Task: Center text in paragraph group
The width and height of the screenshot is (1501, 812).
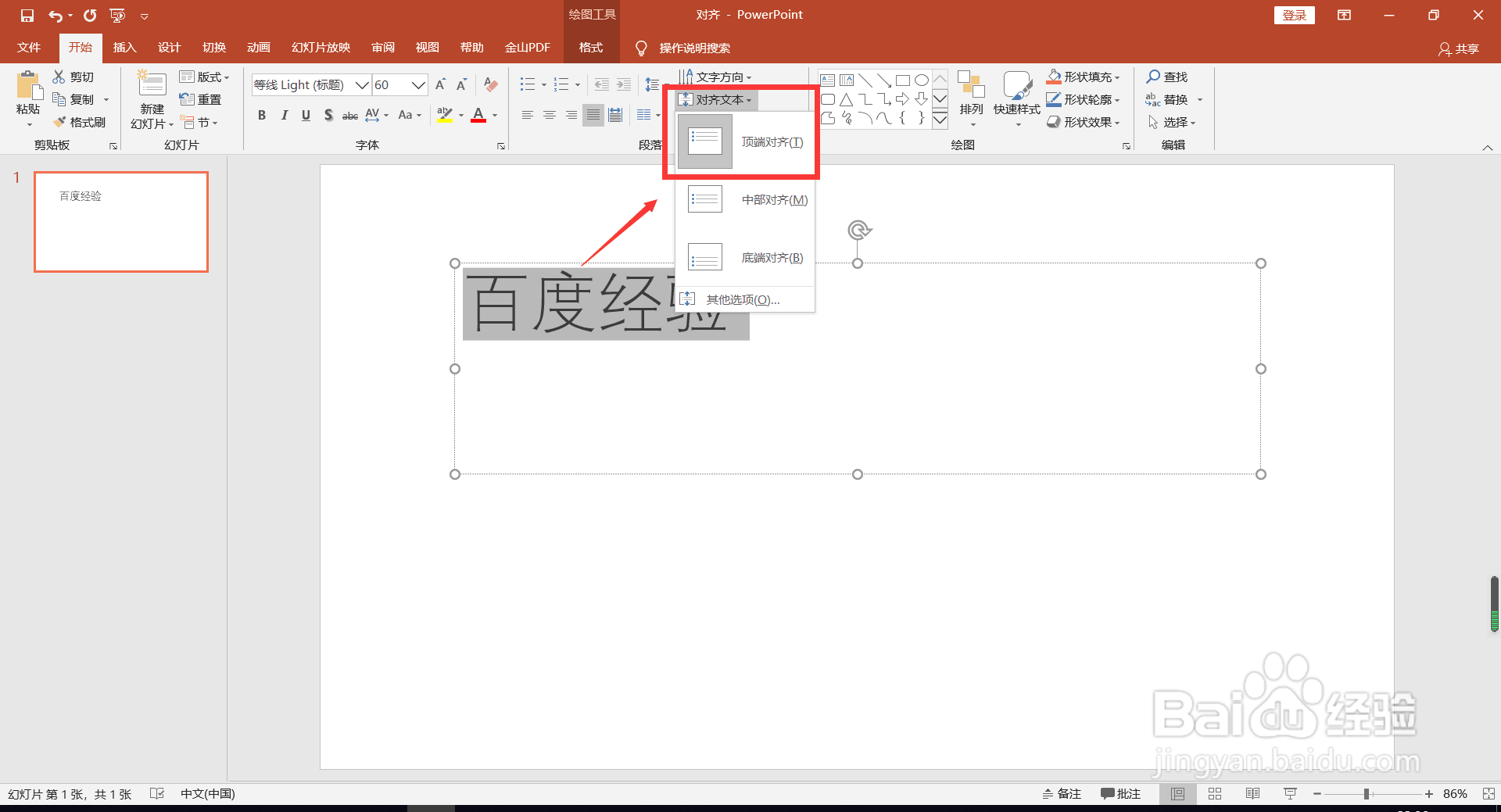Action: point(550,116)
